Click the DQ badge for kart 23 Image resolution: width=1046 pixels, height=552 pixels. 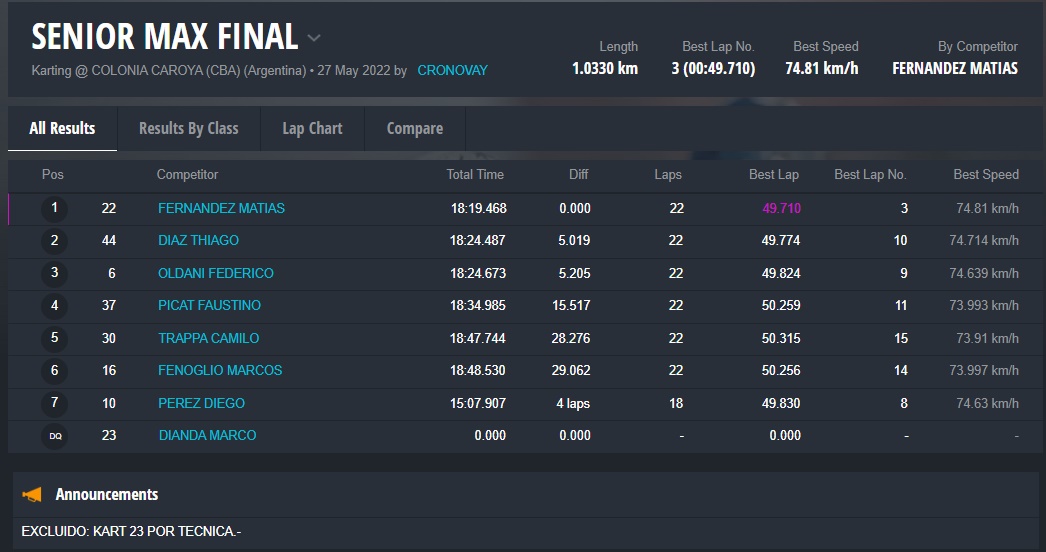click(54, 436)
